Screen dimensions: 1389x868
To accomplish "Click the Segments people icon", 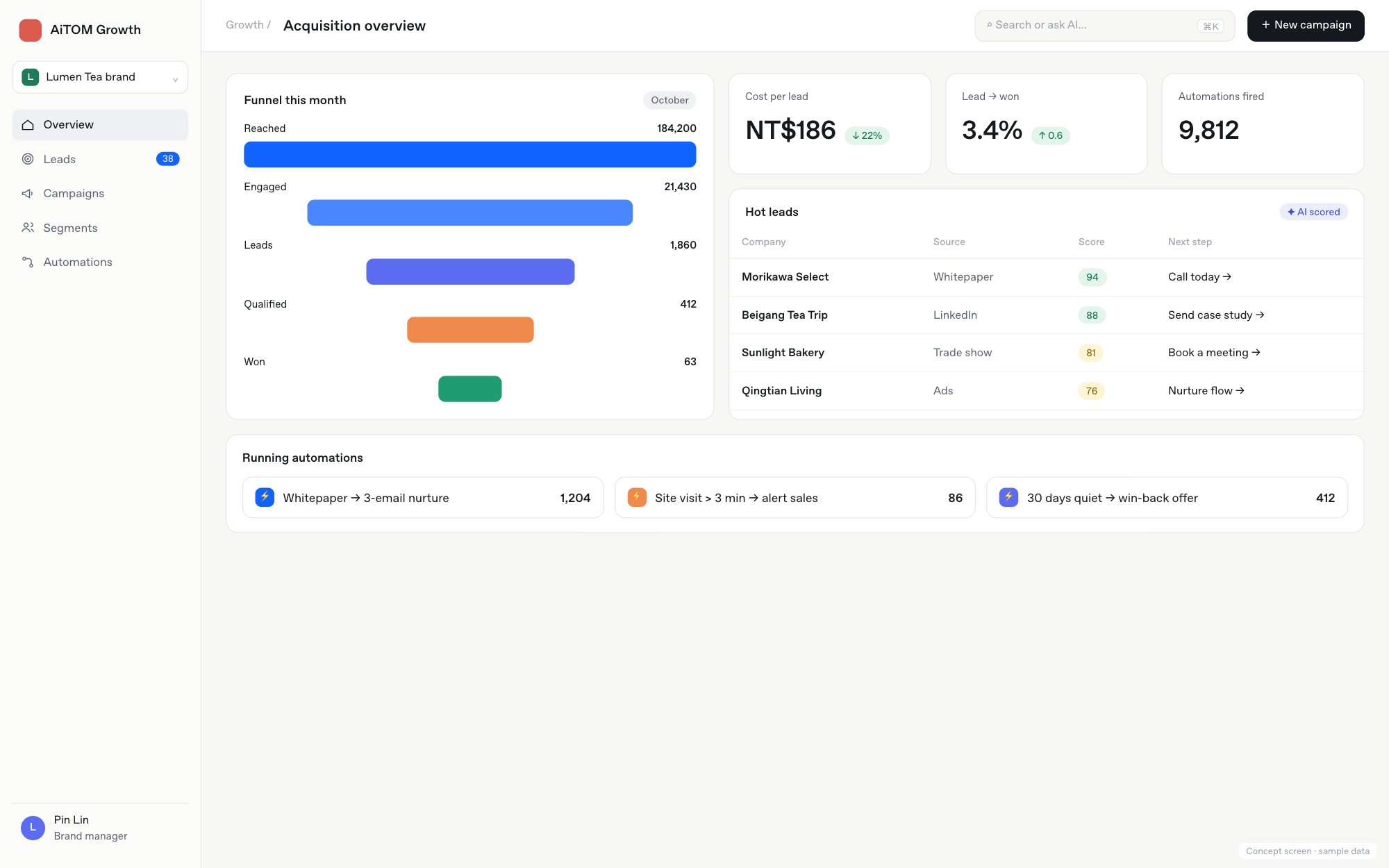I will [28, 228].
